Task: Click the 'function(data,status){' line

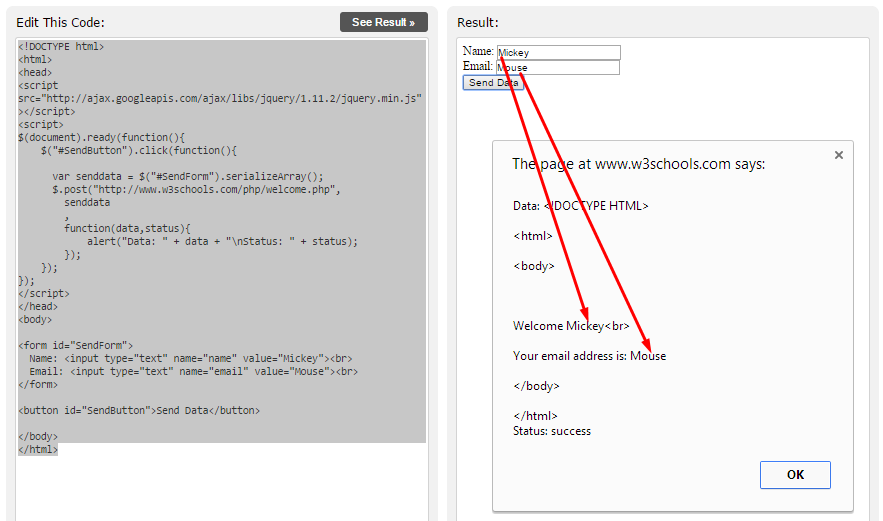Action: 127,228
